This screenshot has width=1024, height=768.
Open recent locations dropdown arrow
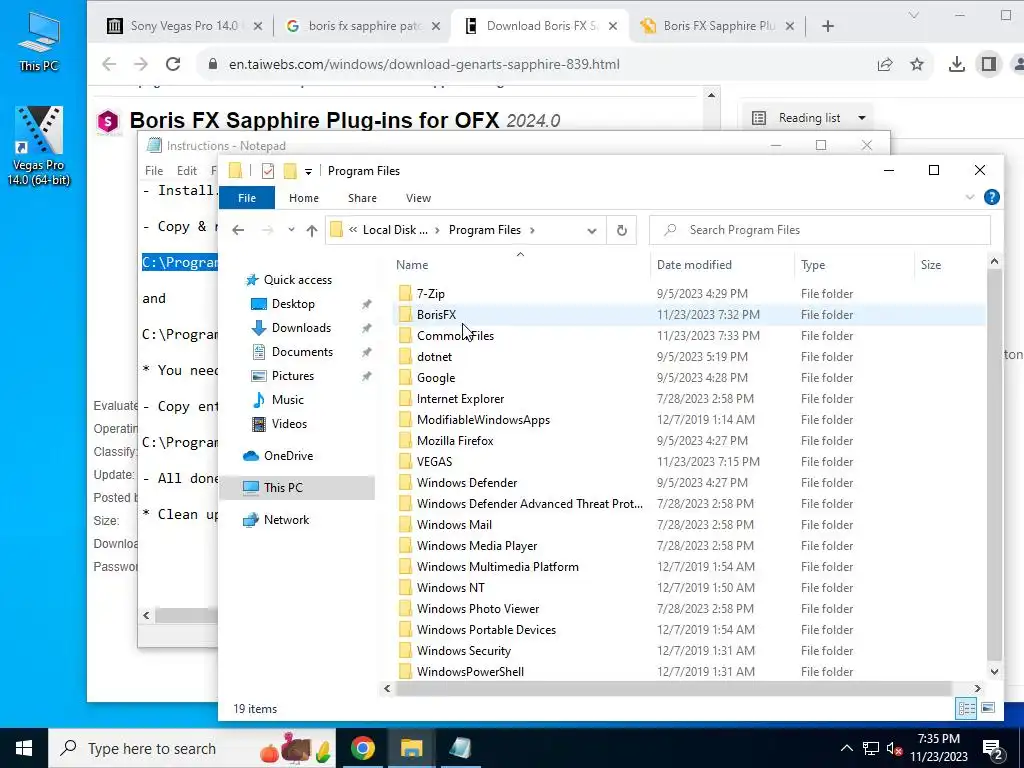(x=291, y=230)
